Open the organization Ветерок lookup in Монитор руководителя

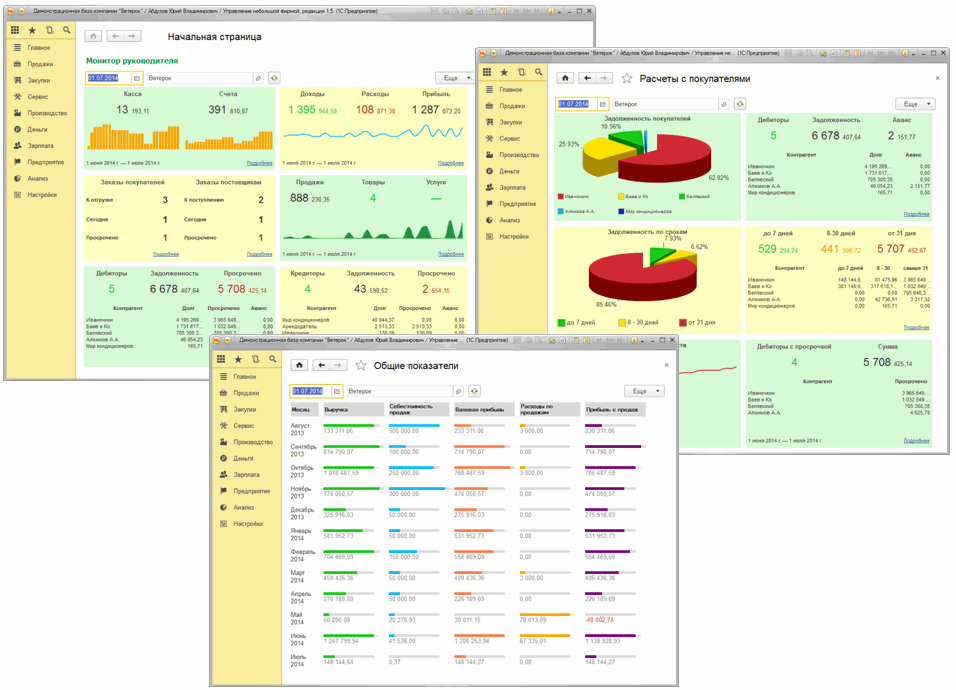pos(259,78)
